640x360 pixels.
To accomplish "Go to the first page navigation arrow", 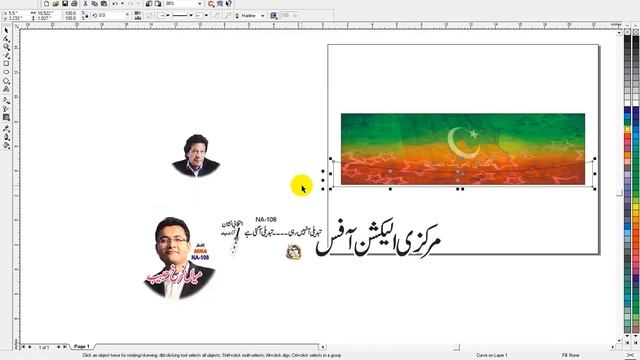I will (x=23, y=347).
